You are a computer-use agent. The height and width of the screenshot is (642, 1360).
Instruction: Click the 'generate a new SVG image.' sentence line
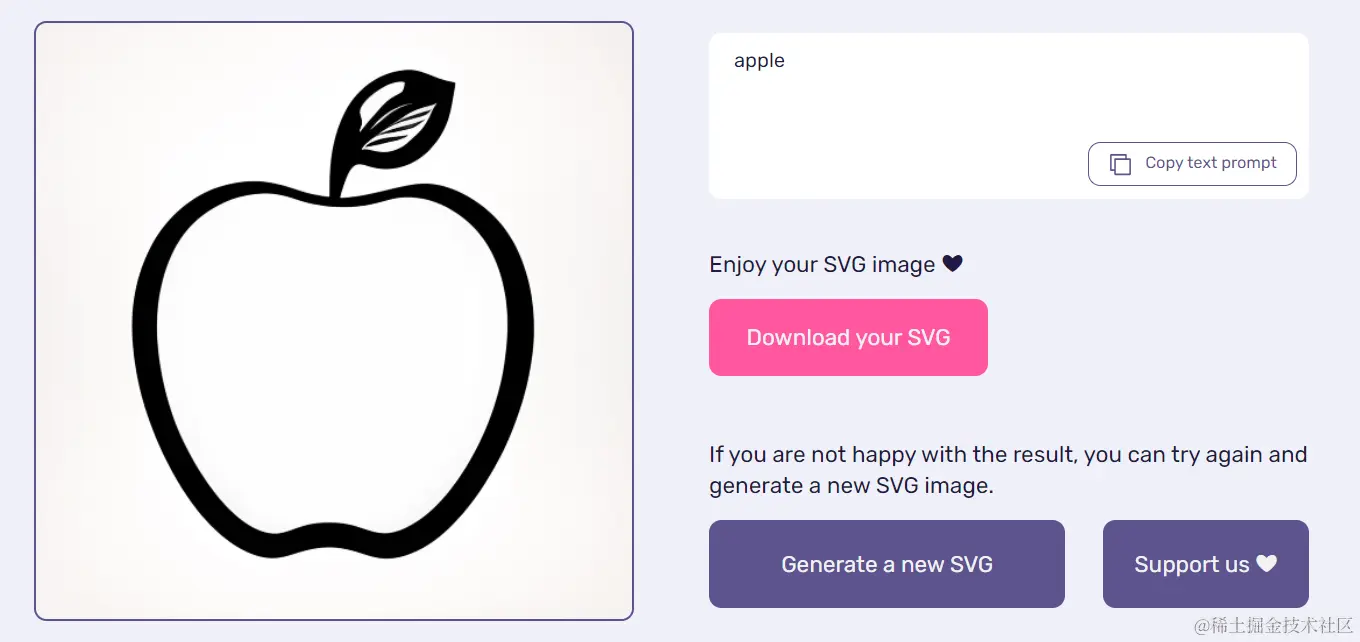(851, 486)
